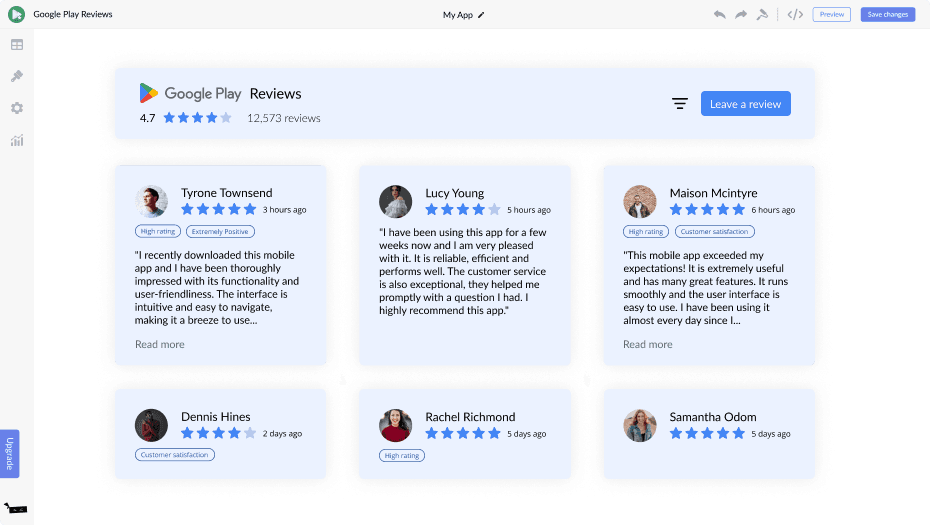Screen dimensions: 930x525
Task: Click Maison Mcintyre's avatar
Action: [640, 202]
